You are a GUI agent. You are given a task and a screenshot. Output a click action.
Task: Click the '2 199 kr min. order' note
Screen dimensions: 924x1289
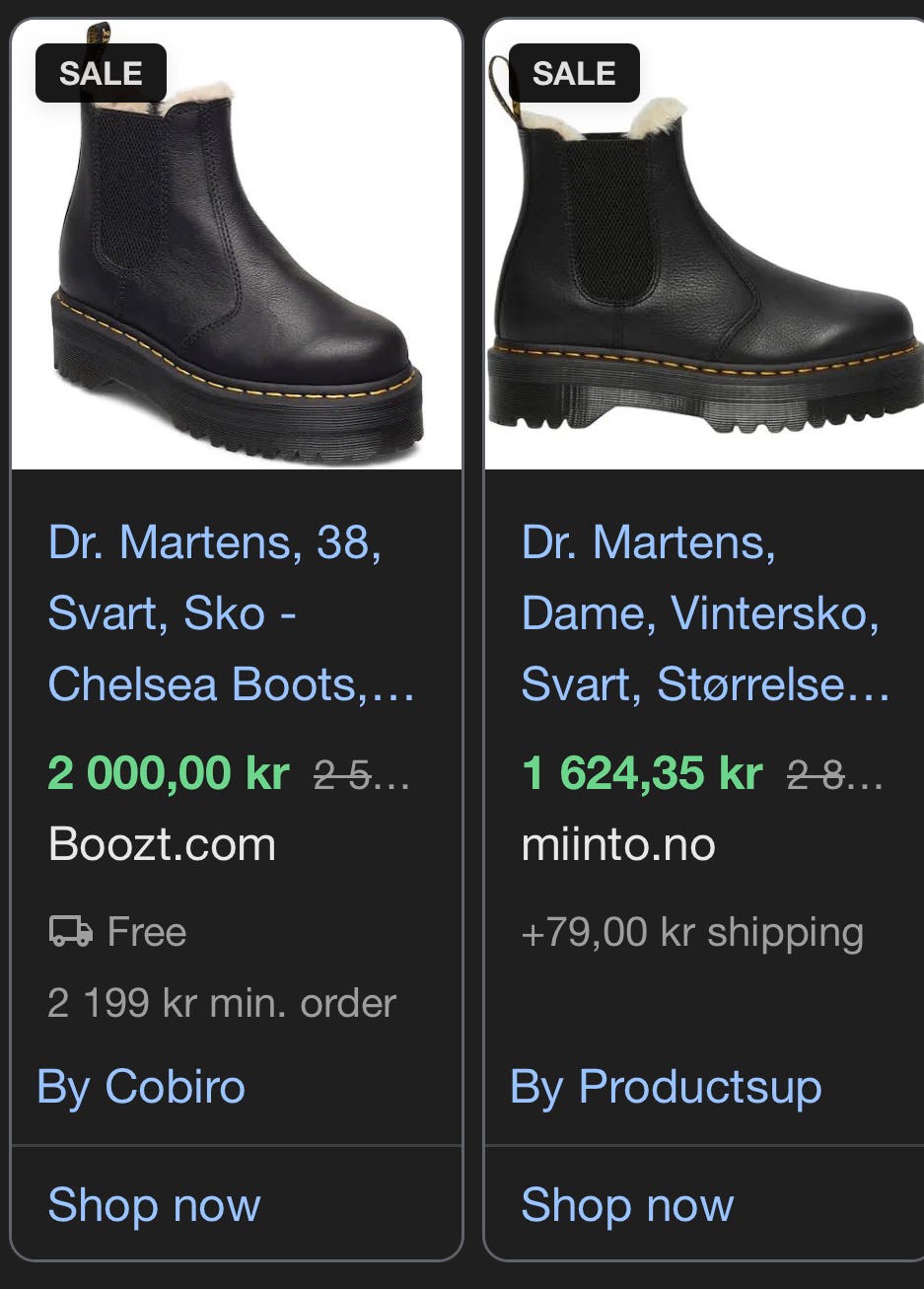click(222, 1003)
